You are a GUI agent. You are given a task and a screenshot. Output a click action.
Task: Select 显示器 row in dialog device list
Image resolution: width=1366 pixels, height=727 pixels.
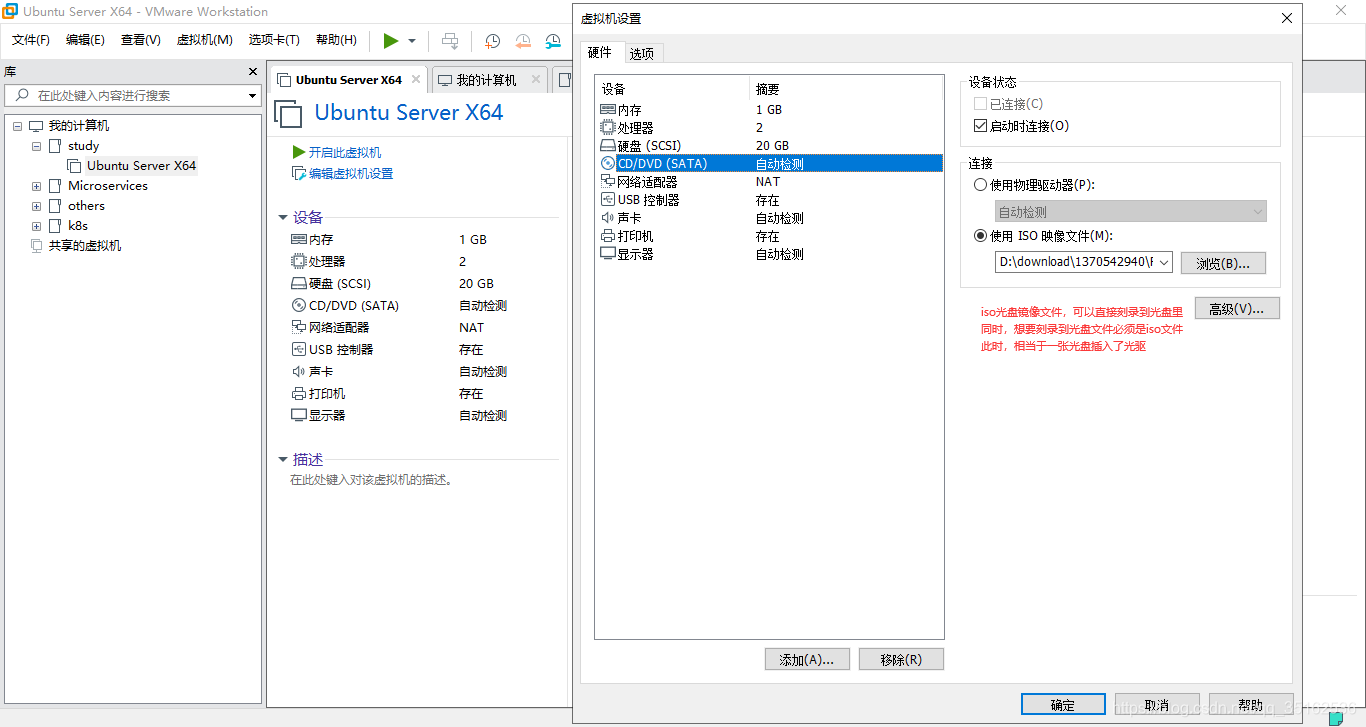770,254
